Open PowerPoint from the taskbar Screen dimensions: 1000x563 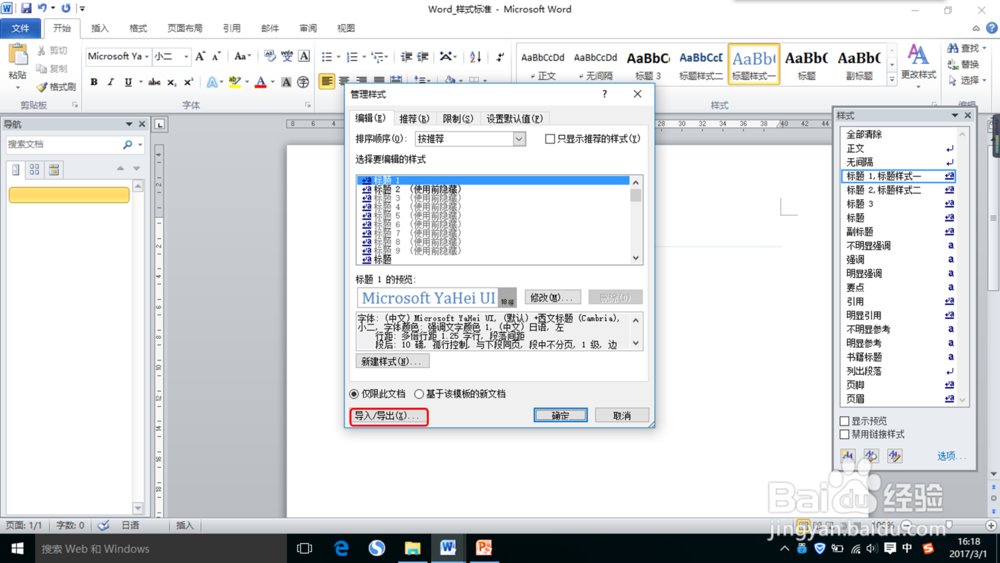(x=484, y=548)
